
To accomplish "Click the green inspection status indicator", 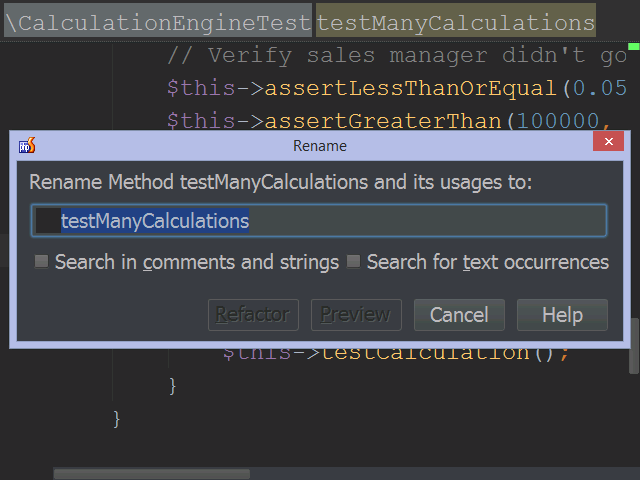I will (633, 46).
